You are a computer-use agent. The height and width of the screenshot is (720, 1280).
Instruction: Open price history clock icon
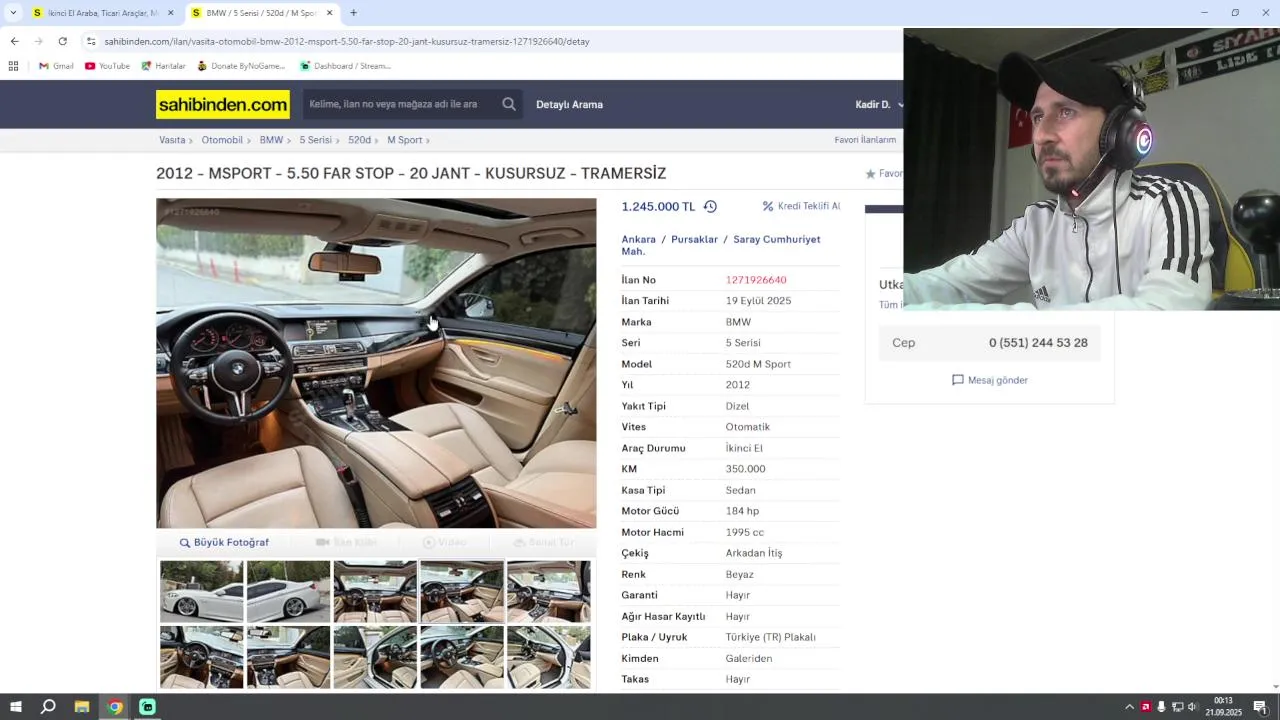tap(710, 207)
